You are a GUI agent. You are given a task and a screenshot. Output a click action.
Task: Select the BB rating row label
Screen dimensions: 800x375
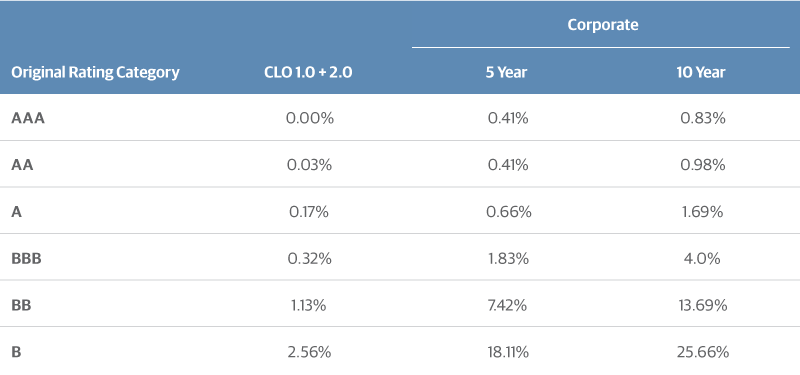(21, 305)
